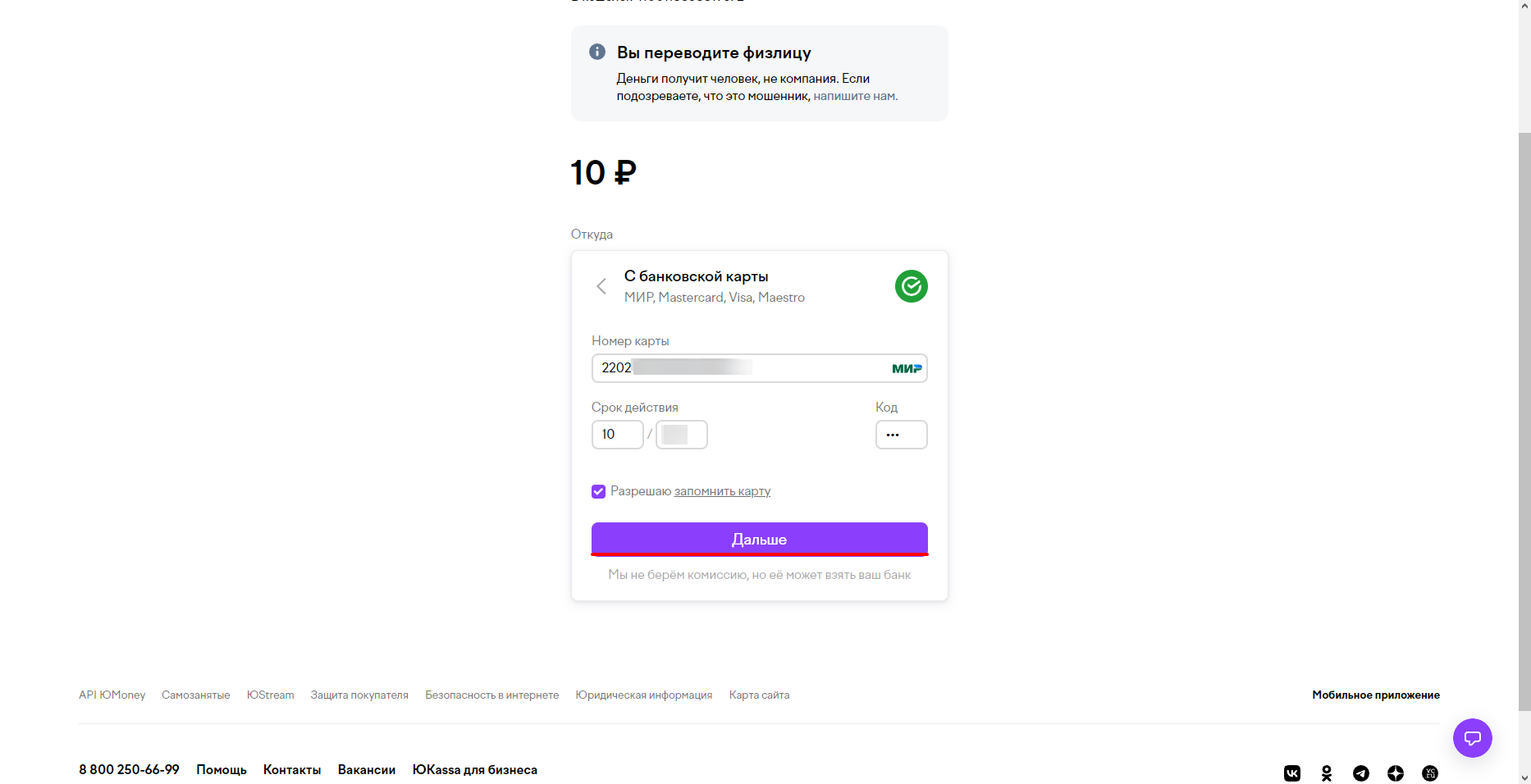
Task: Open the VK social network icon
Action: [1292, 773]
